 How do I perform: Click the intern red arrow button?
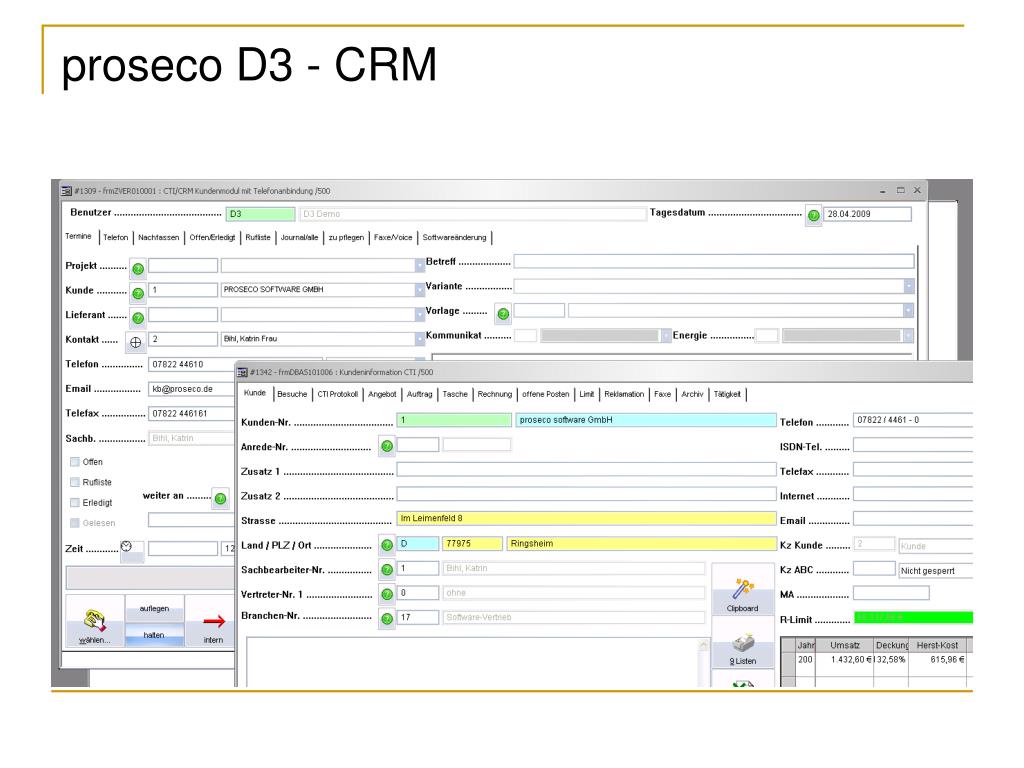point(213,622)
